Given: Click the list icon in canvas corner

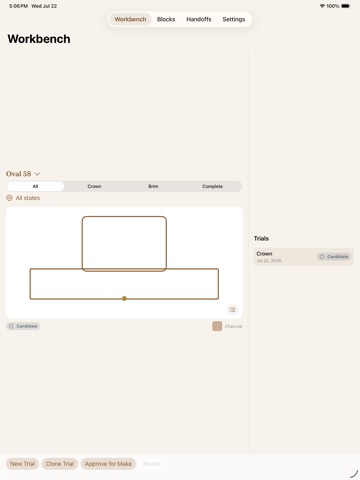Looking at the screenshot, I should coord(232,310).
